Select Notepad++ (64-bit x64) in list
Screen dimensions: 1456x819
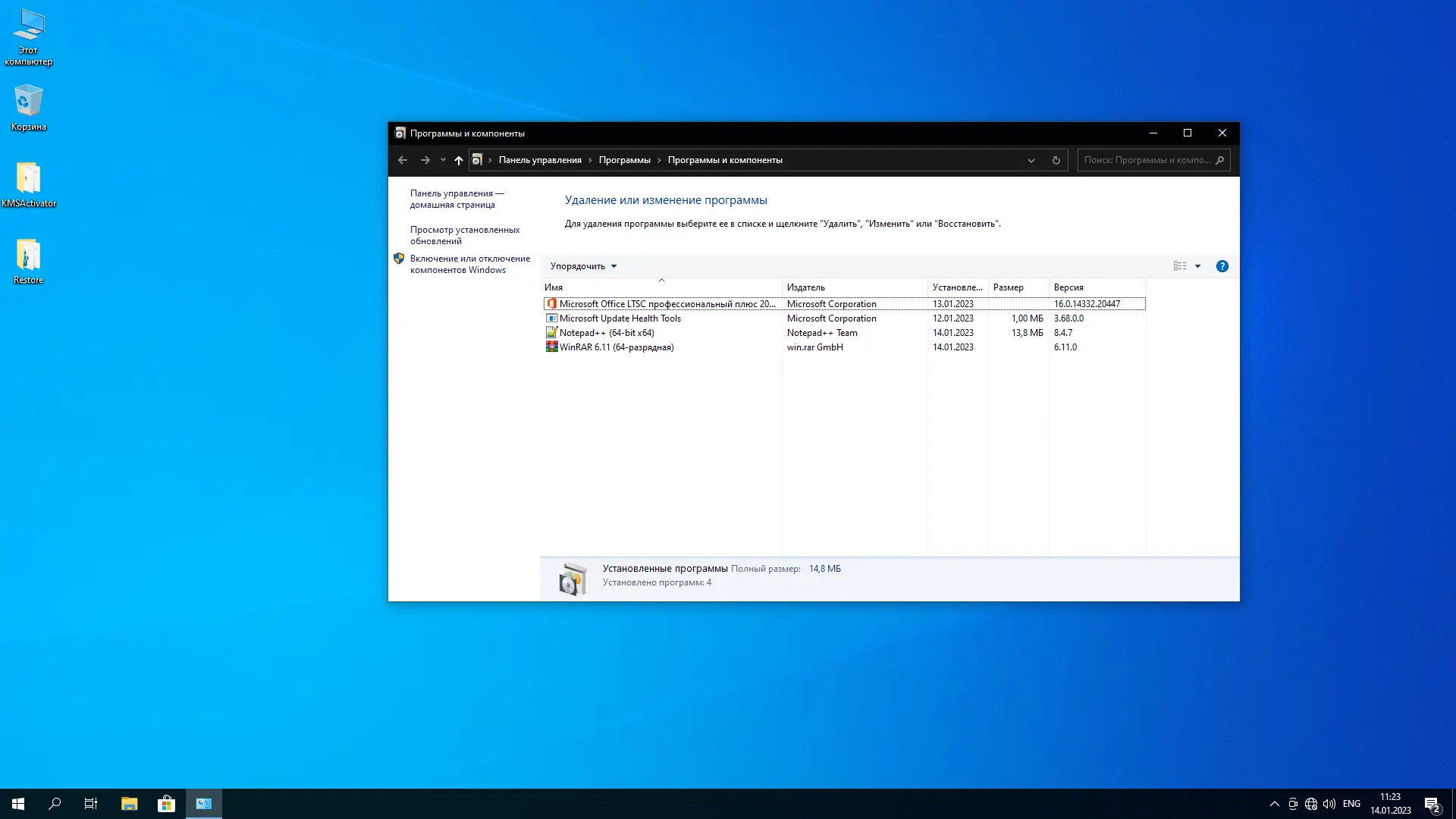click(x=606, y=333)
